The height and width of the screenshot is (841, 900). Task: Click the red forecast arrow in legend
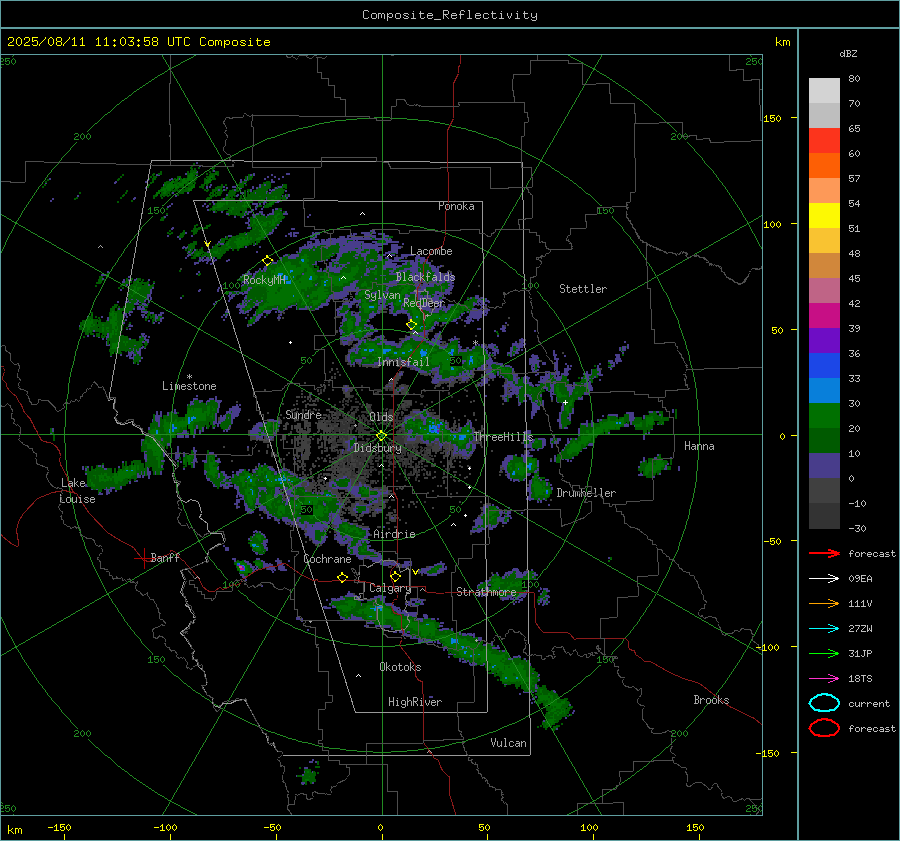(824, 553)
